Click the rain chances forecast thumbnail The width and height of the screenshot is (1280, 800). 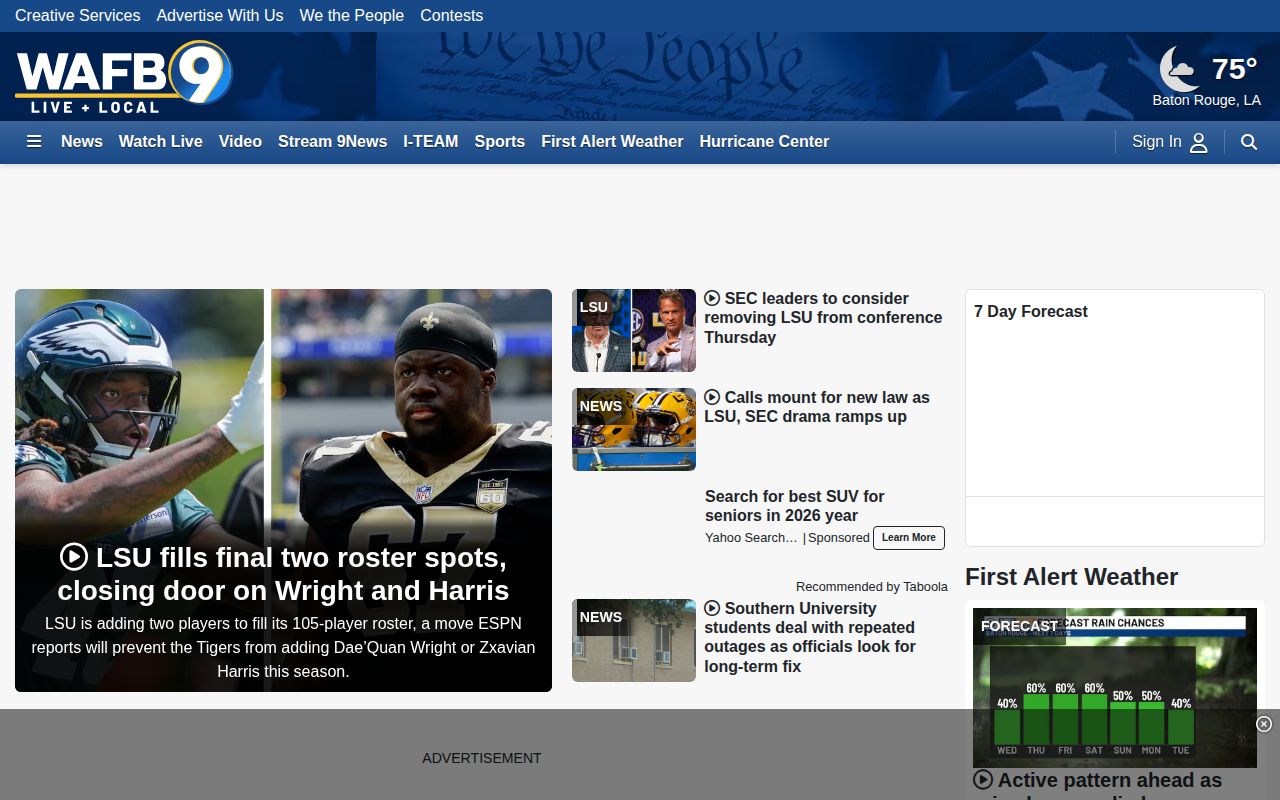pyautogui.click(x=1115, y=688)
